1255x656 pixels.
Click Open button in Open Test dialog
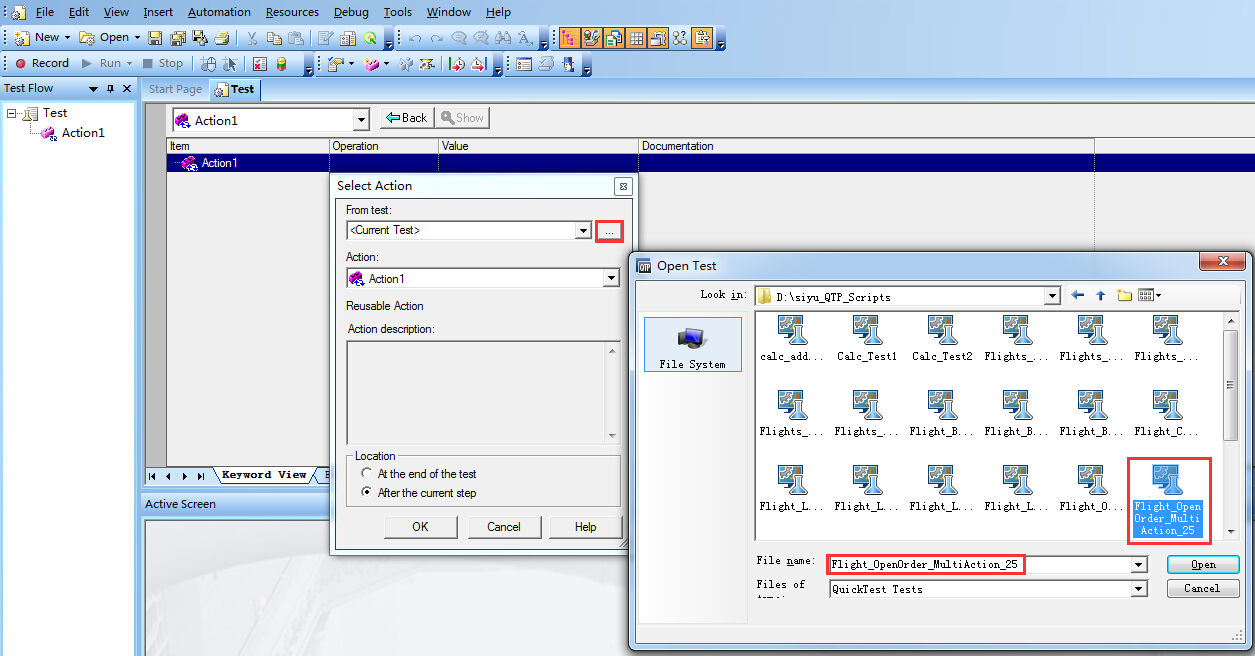click(x=1202, y=564)
